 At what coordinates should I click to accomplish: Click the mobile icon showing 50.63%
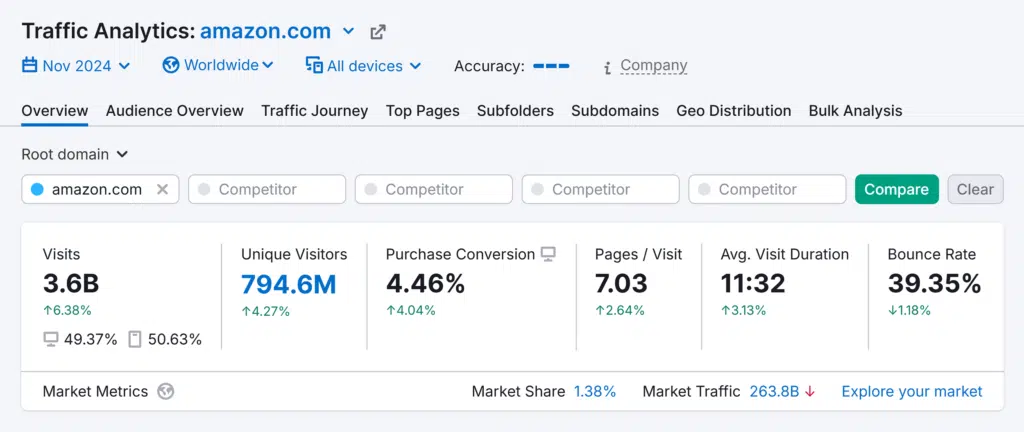click(x=135, y=339)
